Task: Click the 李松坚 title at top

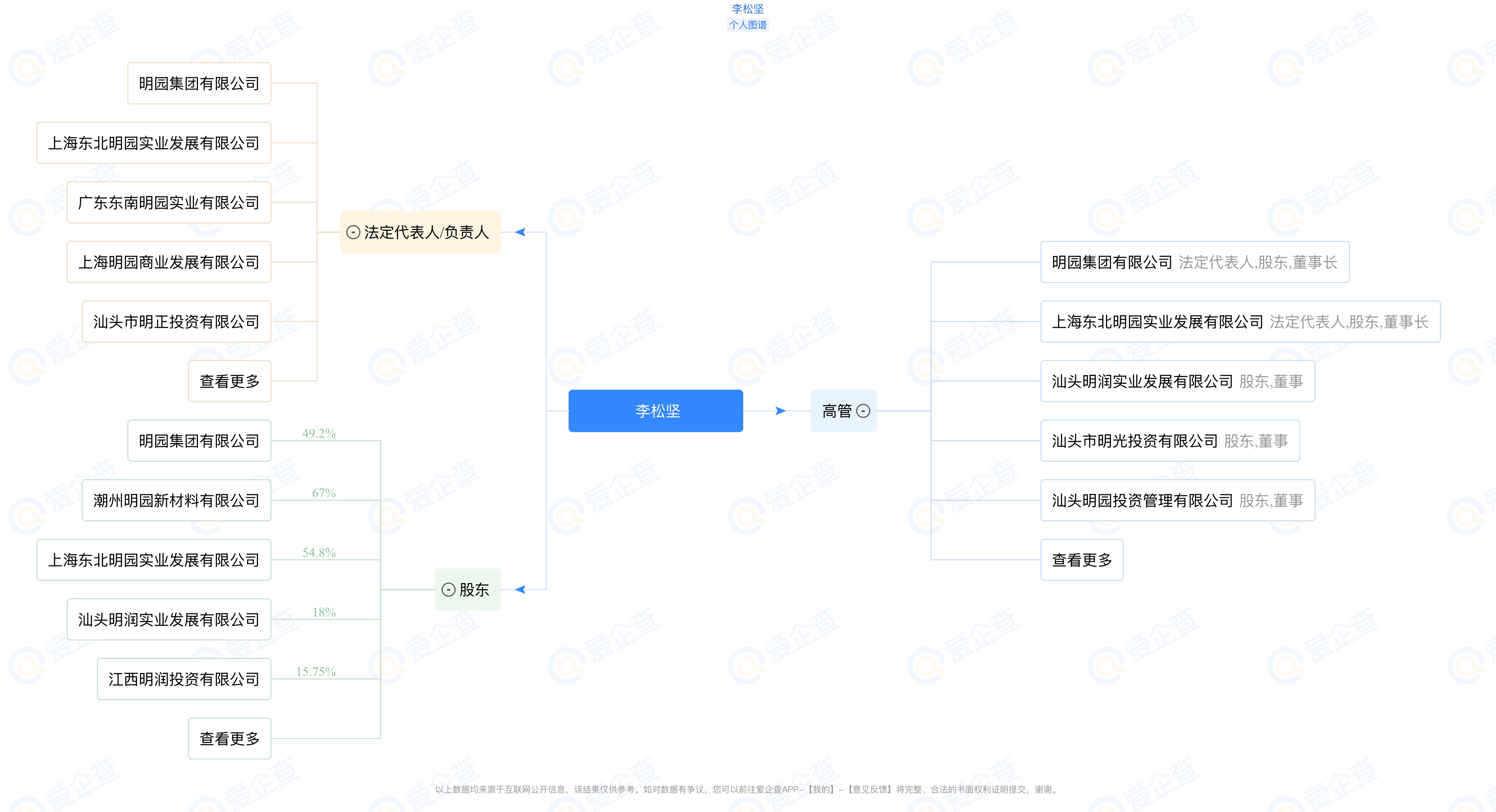Action: click(x=748, y=9)
